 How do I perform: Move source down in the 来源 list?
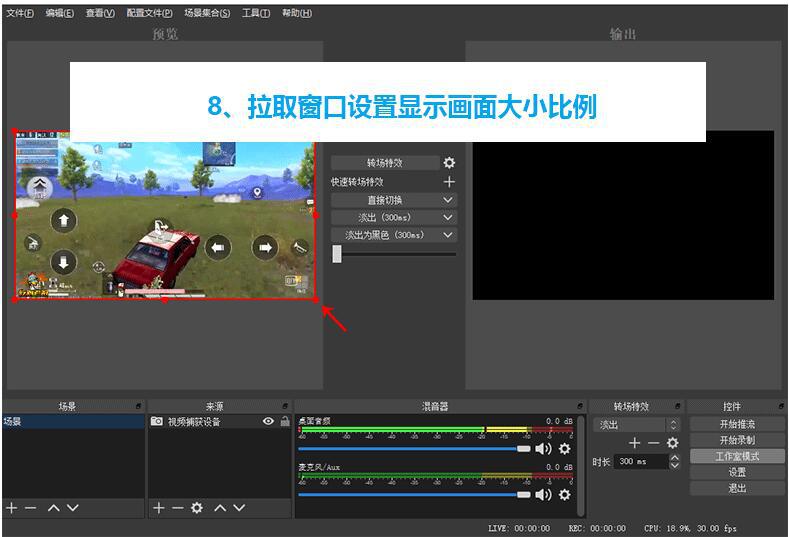(240, 508)
